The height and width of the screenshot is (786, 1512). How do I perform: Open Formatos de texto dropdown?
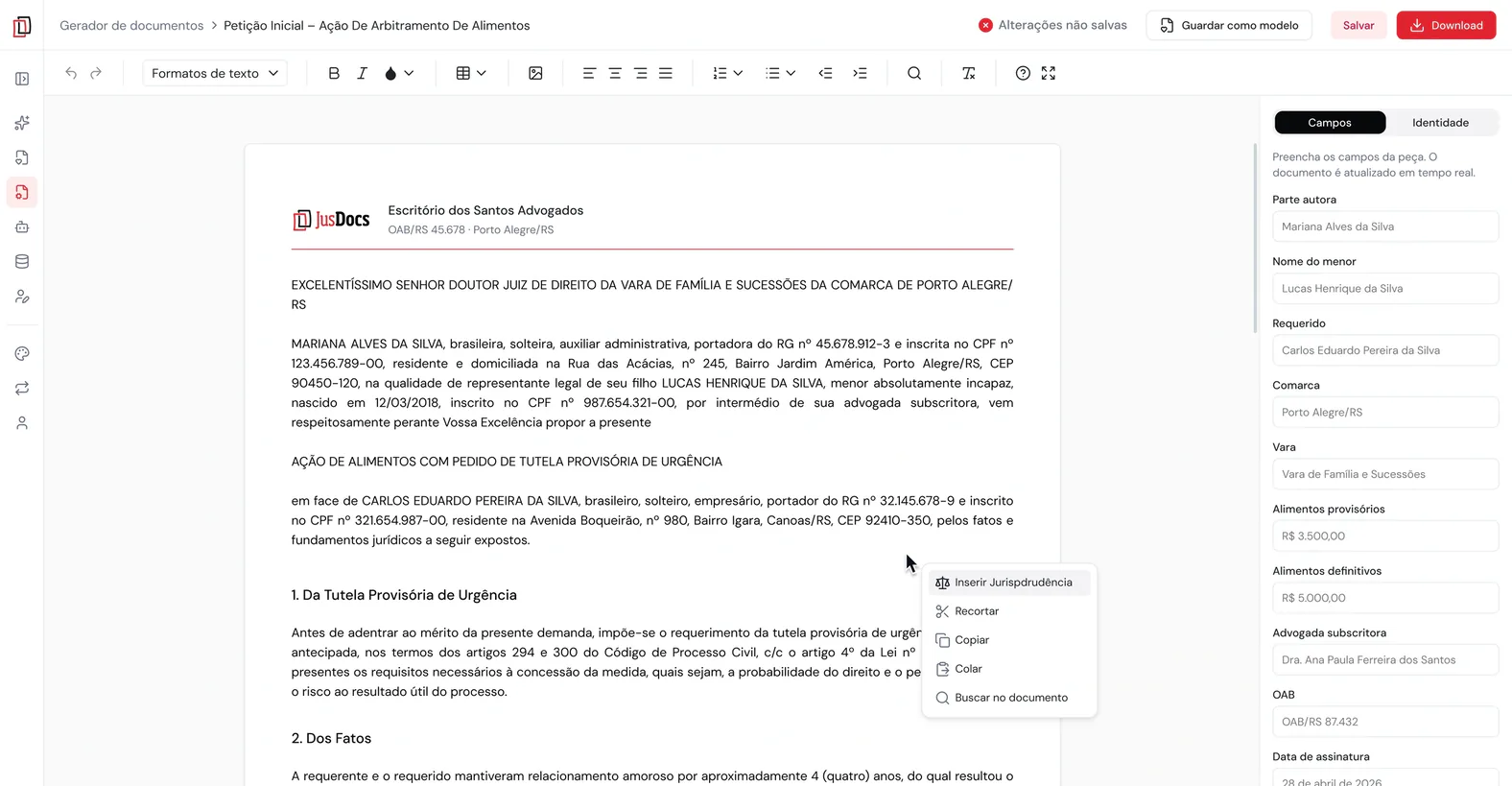point(215,73)
